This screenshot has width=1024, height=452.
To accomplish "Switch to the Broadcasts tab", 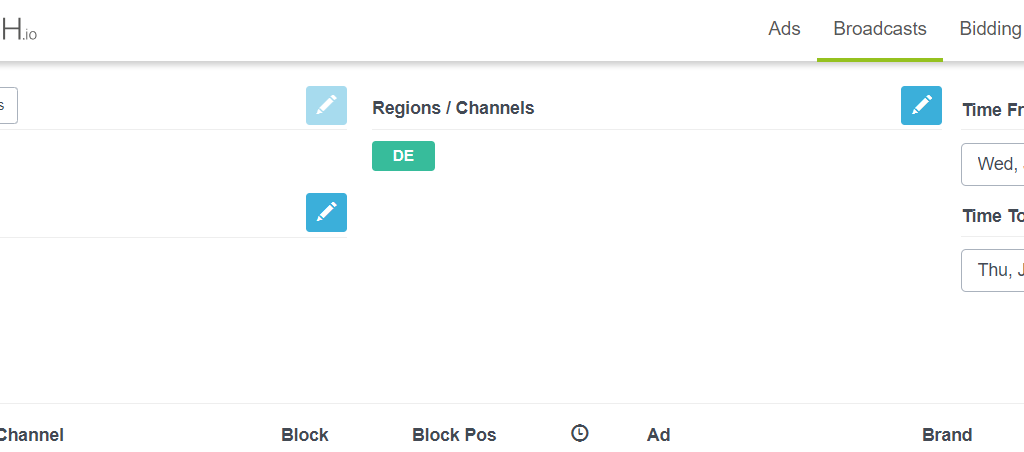I will pos(880,29).
